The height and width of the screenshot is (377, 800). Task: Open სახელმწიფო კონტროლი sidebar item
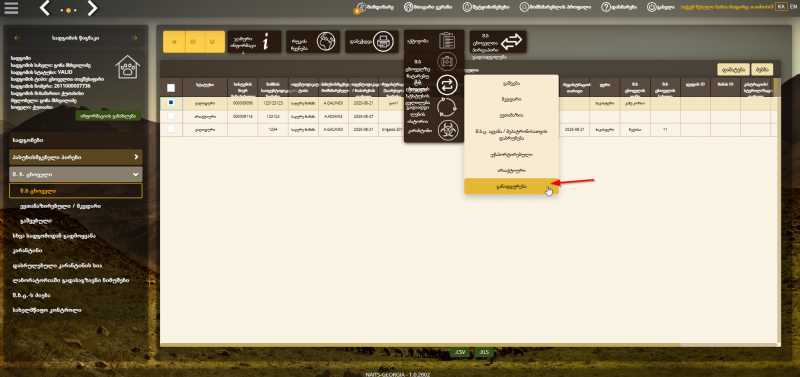coord(47,310)
